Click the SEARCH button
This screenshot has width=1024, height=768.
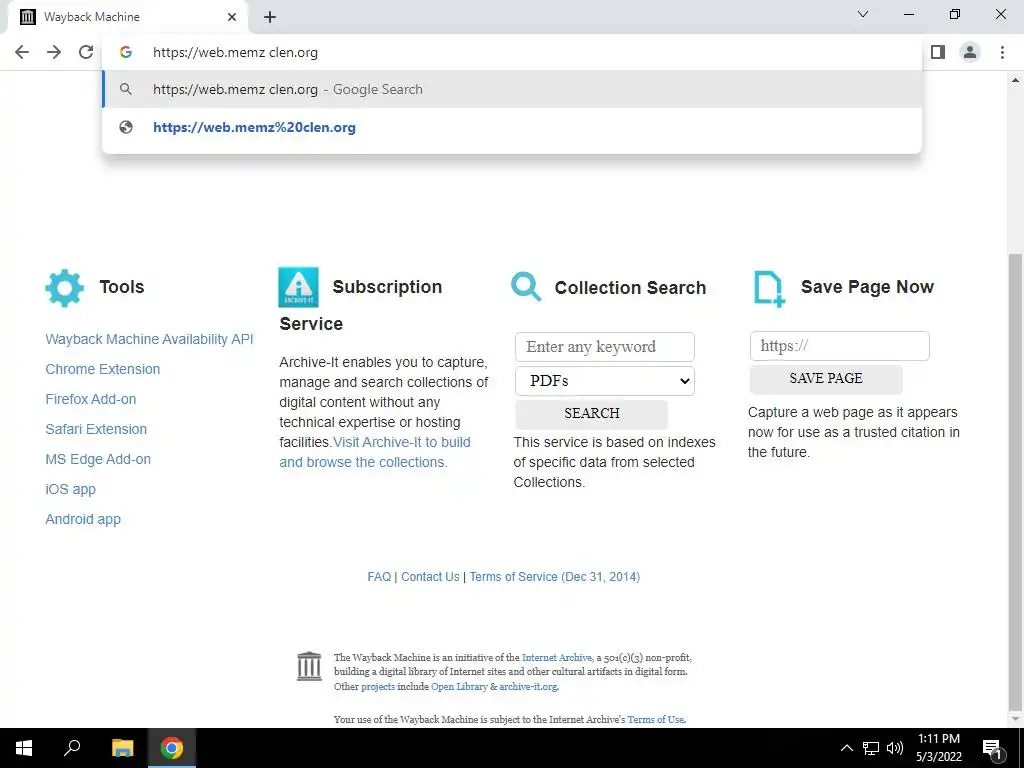pos(592,413)
